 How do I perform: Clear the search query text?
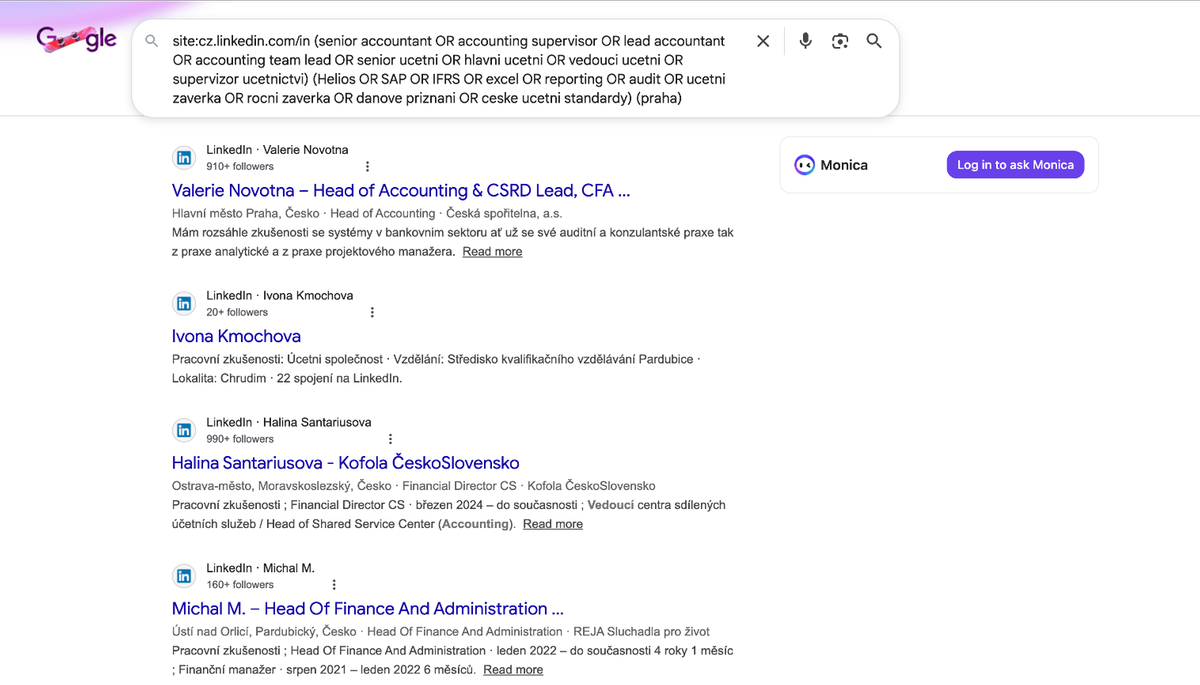click(763, 41)
